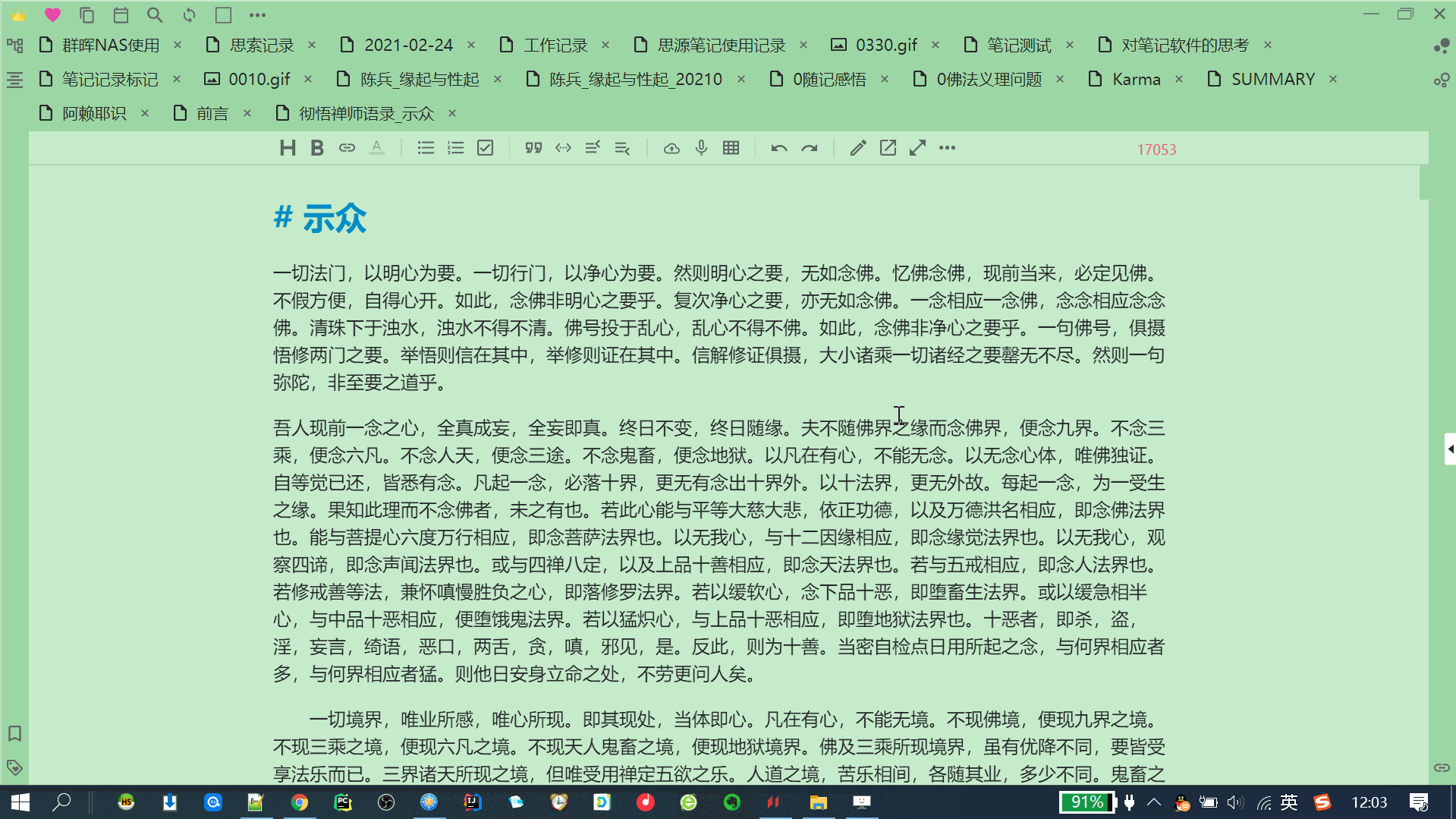The height and width of the screenshot is (819, 1456).
Task: Start voice input with the microphone icon
Action: 700,147
